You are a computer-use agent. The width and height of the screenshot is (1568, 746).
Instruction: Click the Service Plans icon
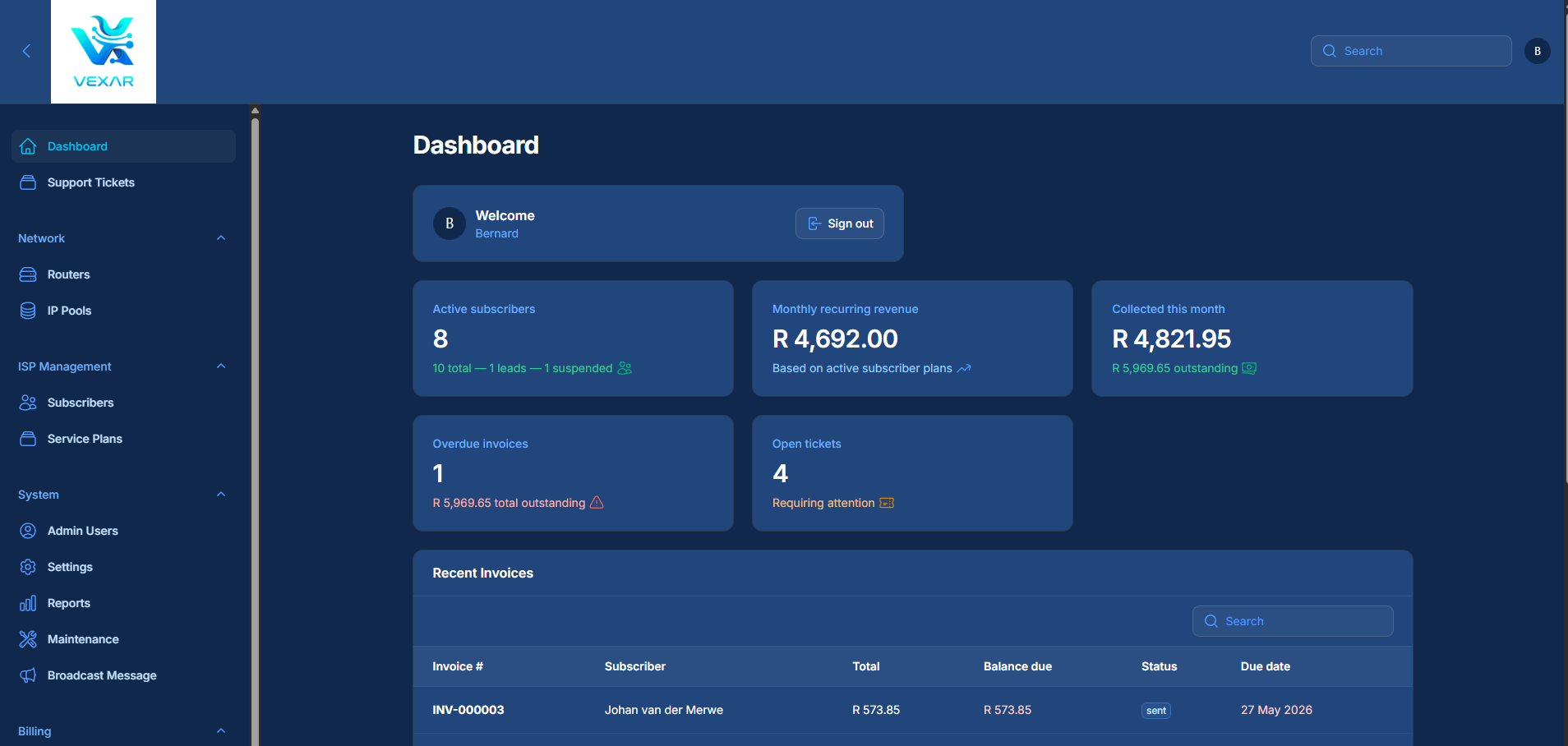point(28,439)
